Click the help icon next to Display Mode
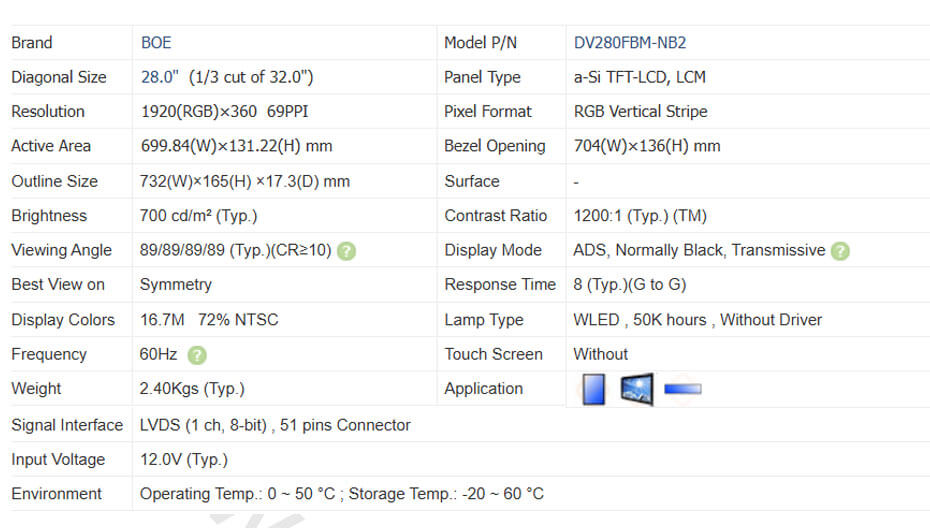930x528 pixels. tap(840, 250)
